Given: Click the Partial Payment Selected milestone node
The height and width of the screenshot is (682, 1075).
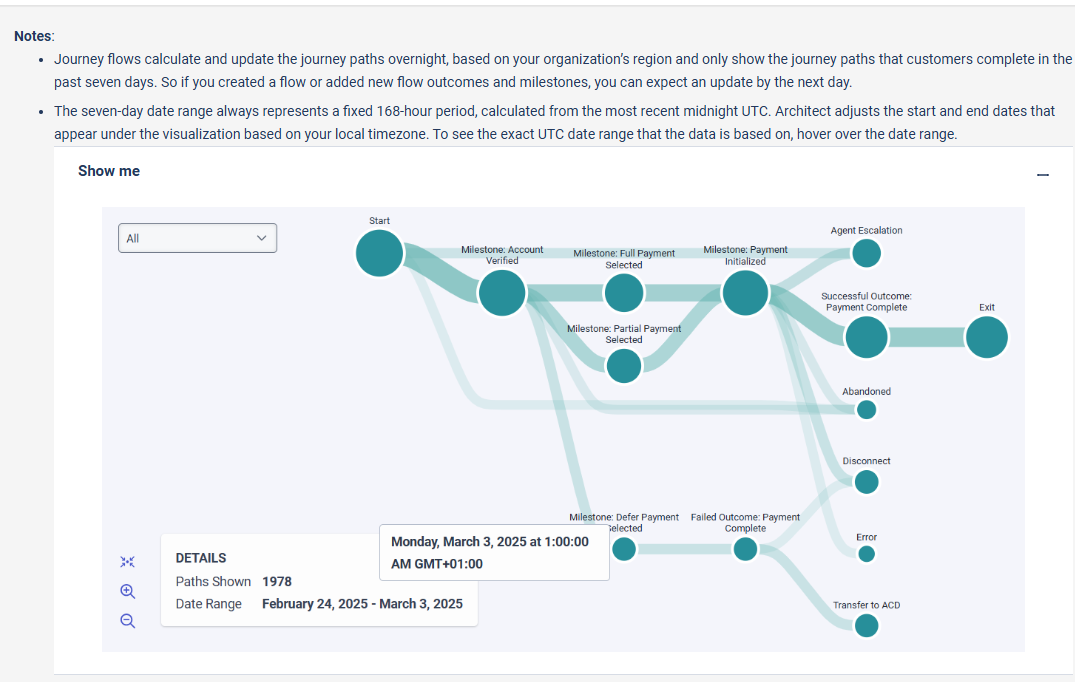Looking at the screenshot, I should (x=624, y=366).
